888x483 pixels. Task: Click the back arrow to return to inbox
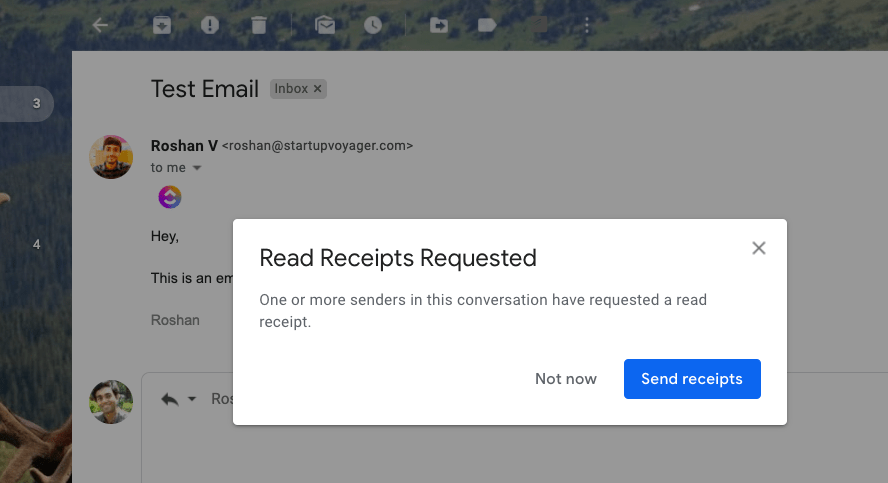point(100,26)
